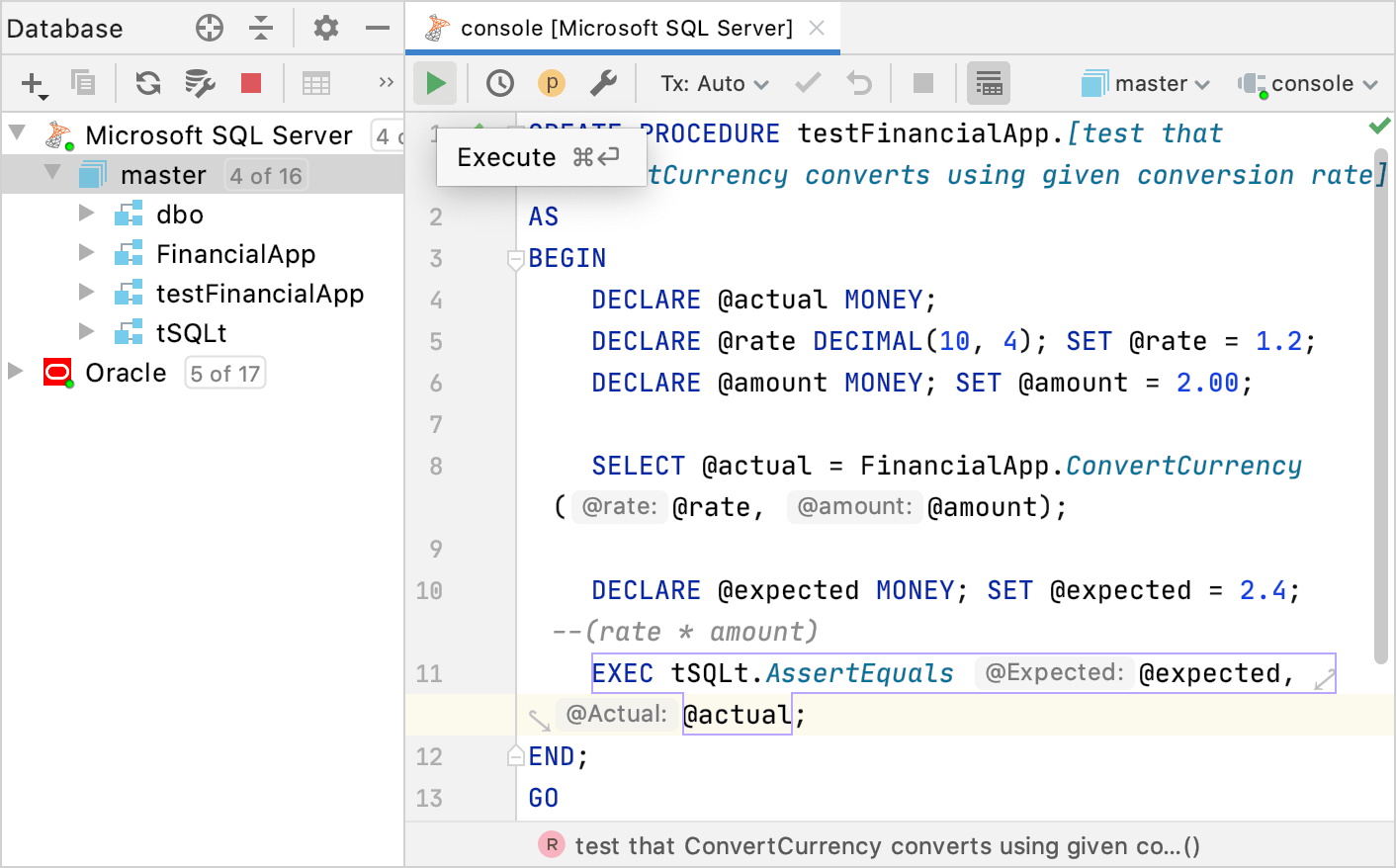Open the Tx: Auto transaction mode dropdown

(x=714, y=83)
